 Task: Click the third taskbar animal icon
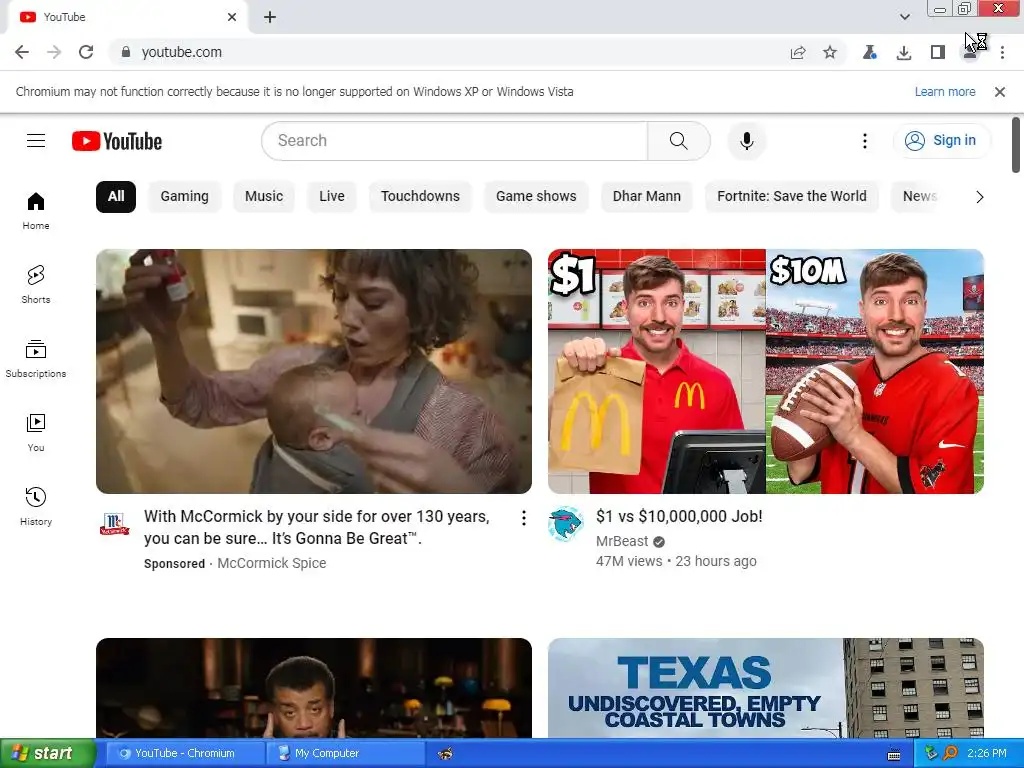[445, 753]
